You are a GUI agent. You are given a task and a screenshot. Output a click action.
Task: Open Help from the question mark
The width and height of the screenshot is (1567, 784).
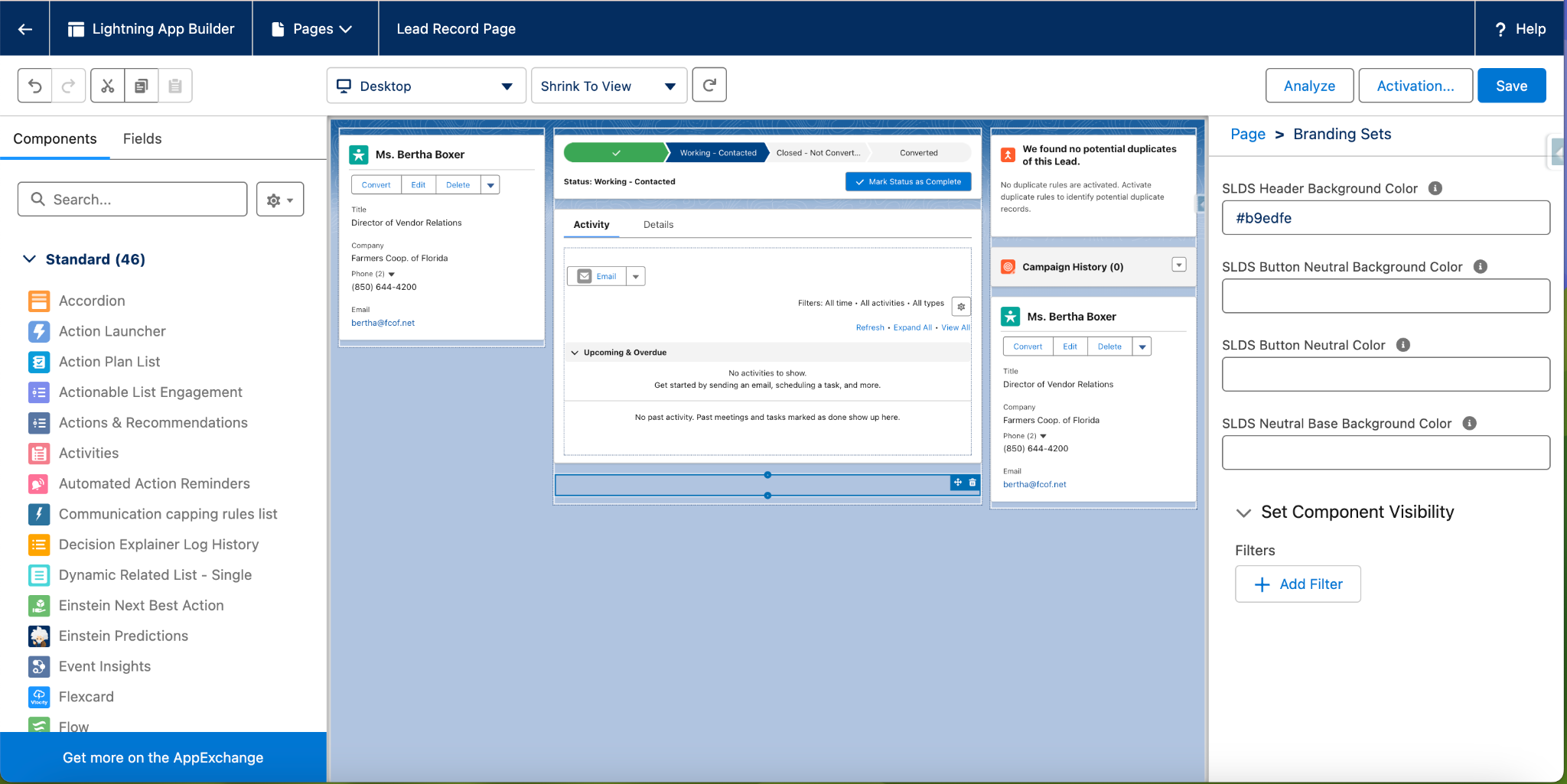pos(1500,29)
